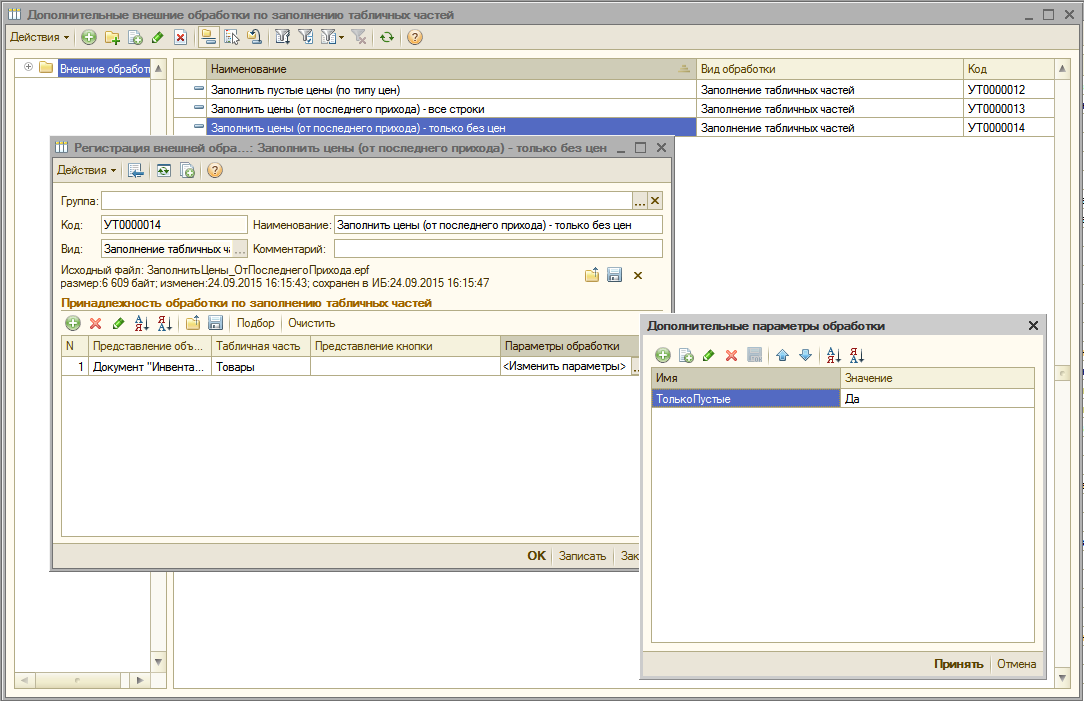
Task: Click the add new group folder icon
Action: (112, 37)
